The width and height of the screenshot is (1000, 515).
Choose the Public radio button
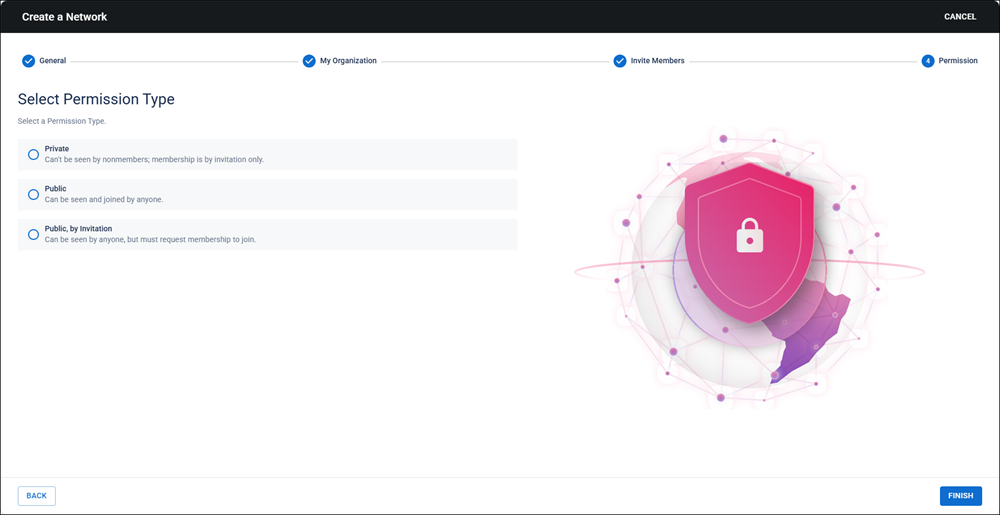33,194
